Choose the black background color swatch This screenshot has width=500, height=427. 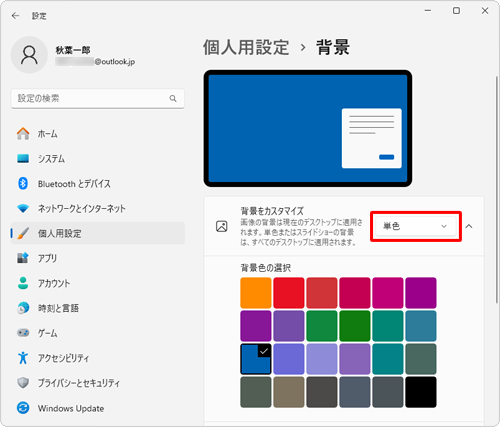[421, 392]
